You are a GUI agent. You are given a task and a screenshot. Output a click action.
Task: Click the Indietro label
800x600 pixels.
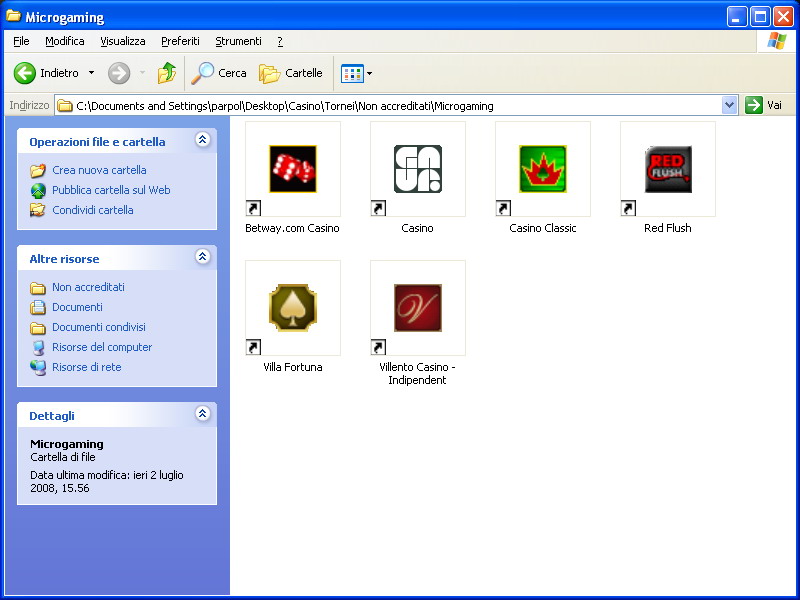59,73
